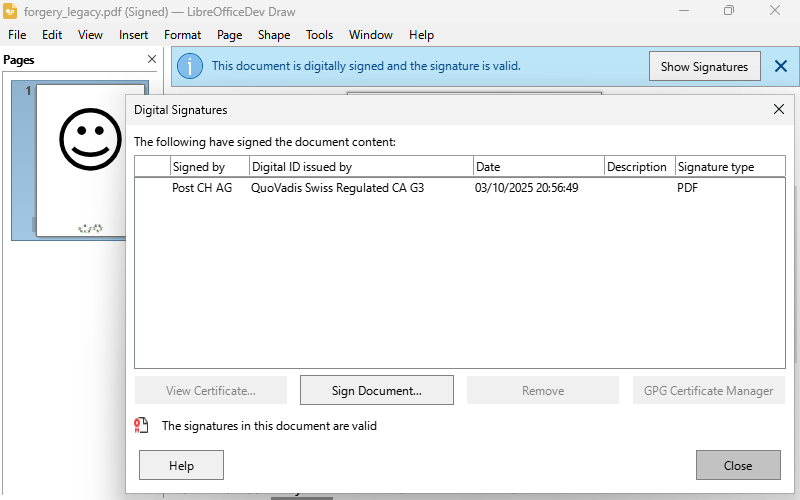Click the Signature type column header

[x=730, y=167]
